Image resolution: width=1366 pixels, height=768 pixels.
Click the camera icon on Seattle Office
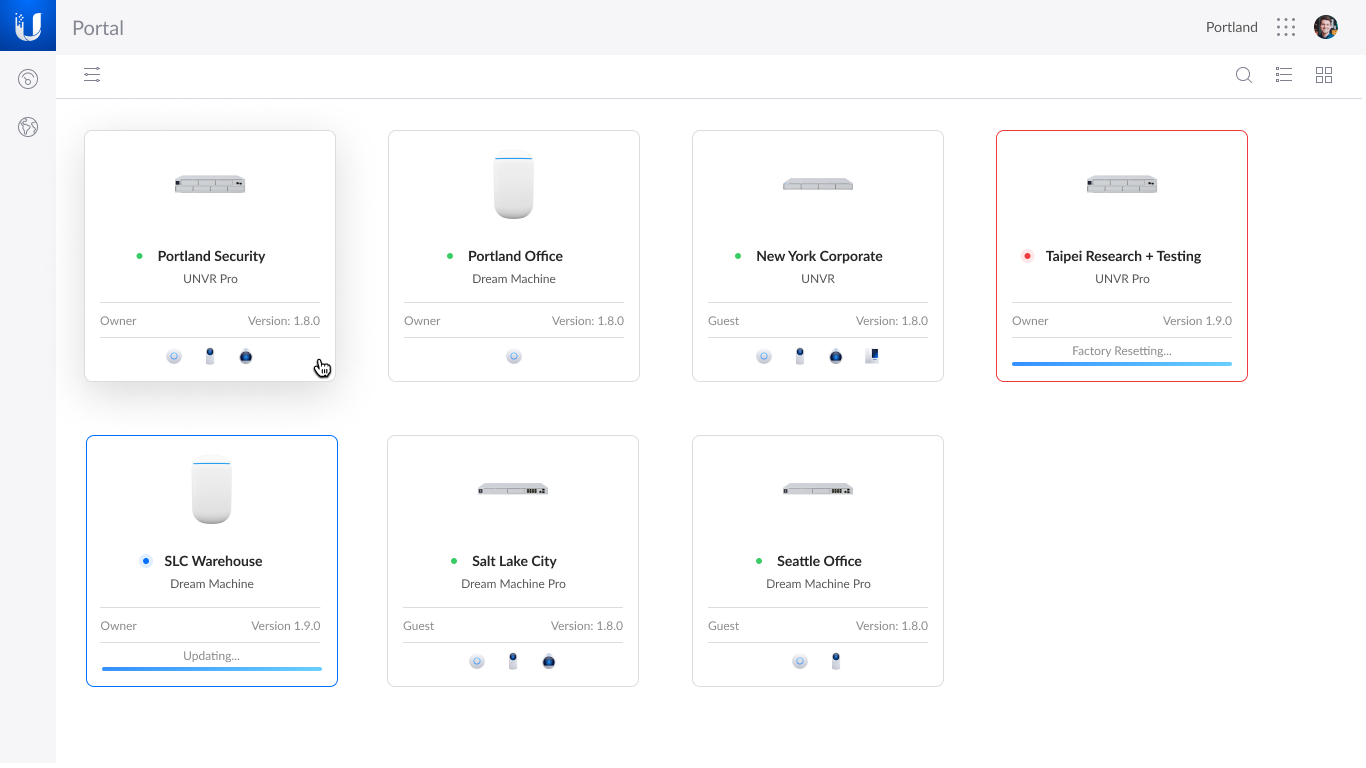(836, 661)
